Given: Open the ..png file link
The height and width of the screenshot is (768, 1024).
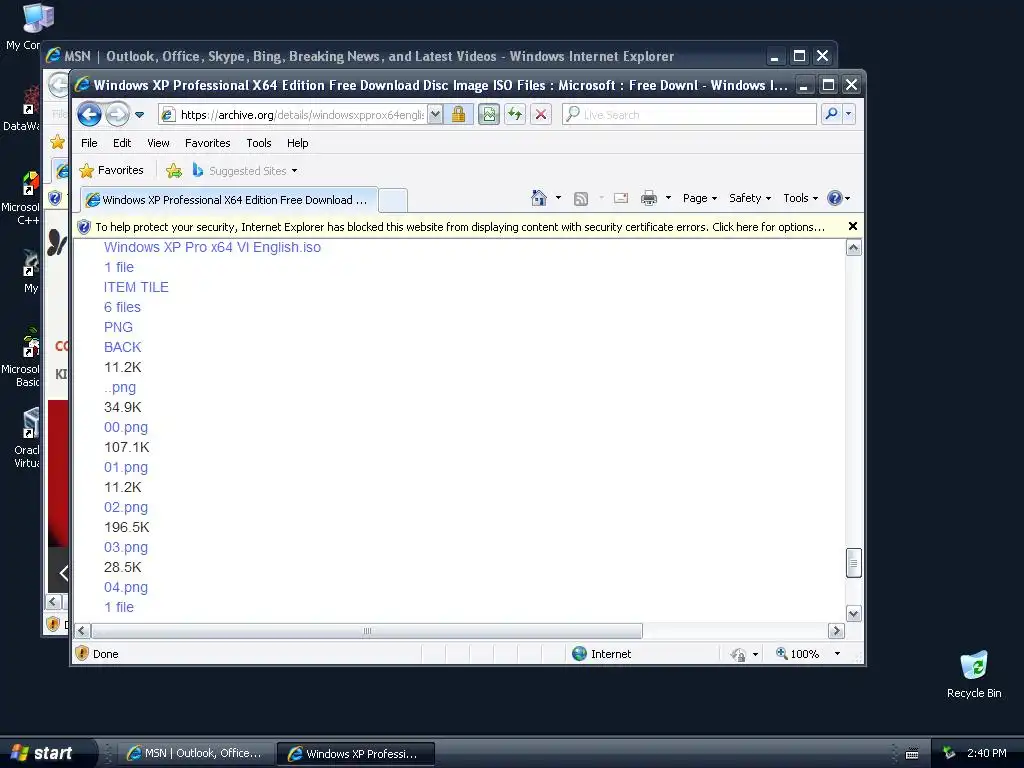Looking at the screenshot, I should (x=120, y=387).
